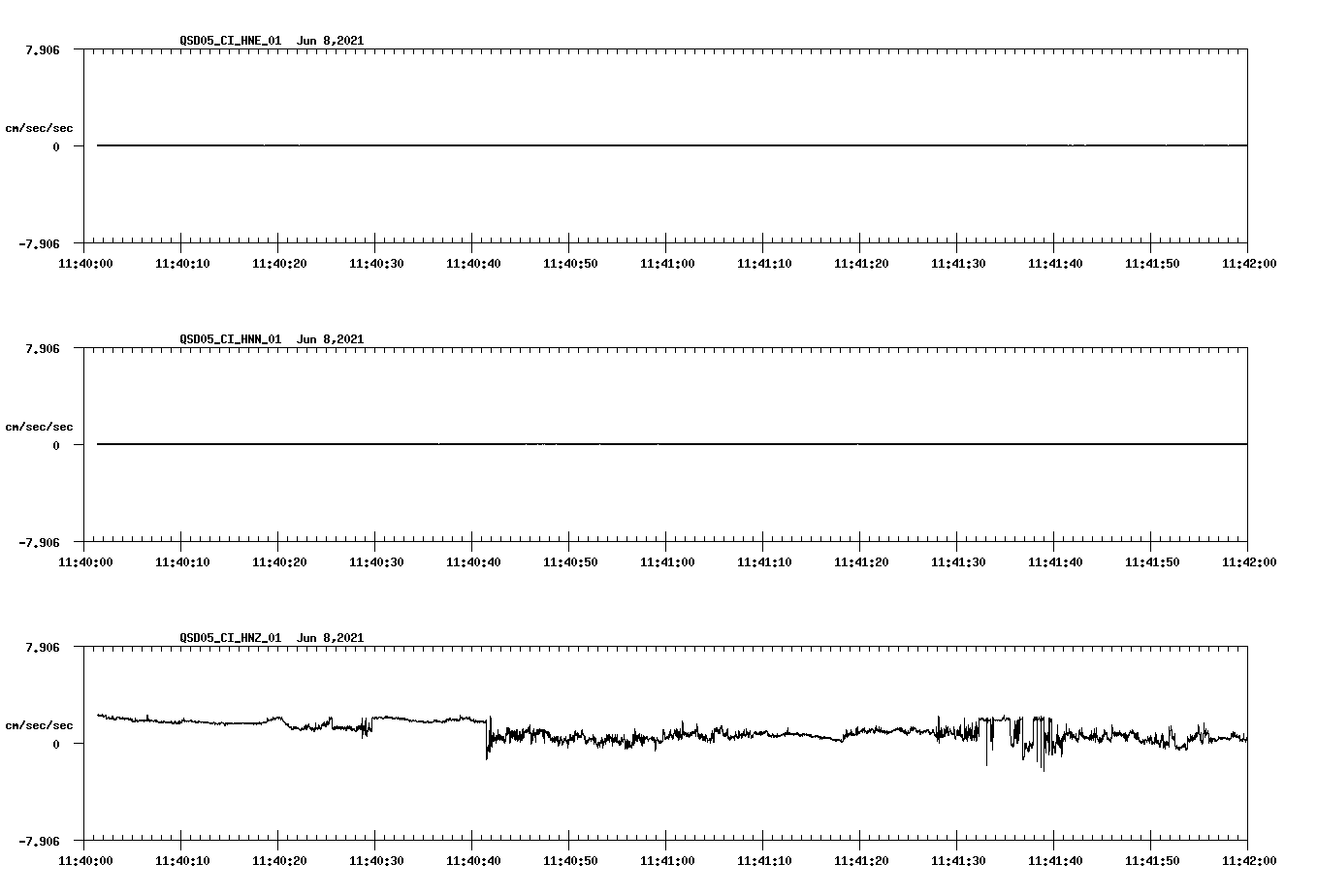Click the QSD05_CI_HNZ_01 channel title
Screen dimensions: 1317x896
click(x=231, y=638)
